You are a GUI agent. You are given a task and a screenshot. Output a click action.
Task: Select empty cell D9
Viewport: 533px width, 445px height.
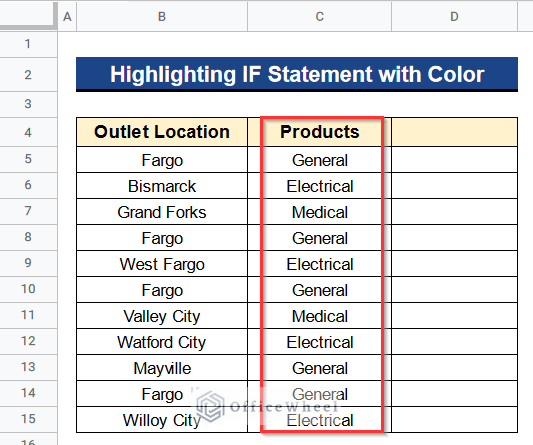(454, 264)
